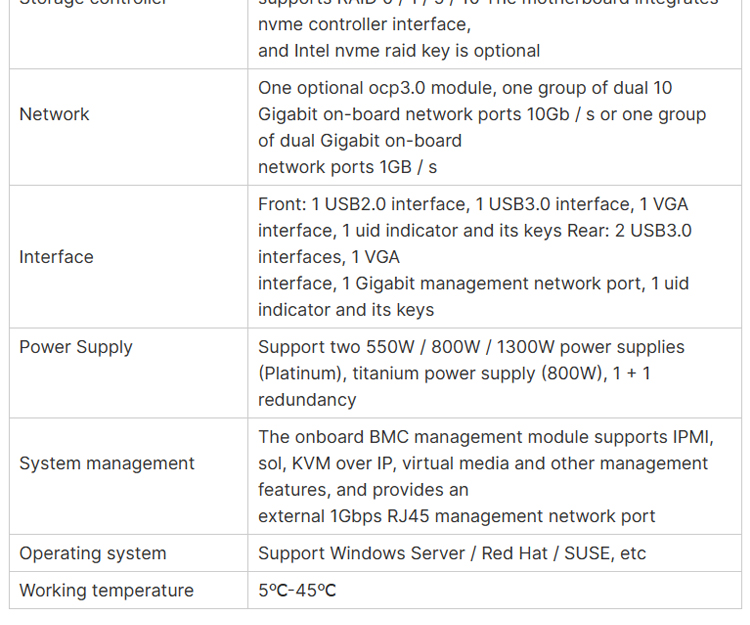The image size is (750, 625).
Task: Click the Support Windows Server / Red Hat text
Action: tap(403, 553)
